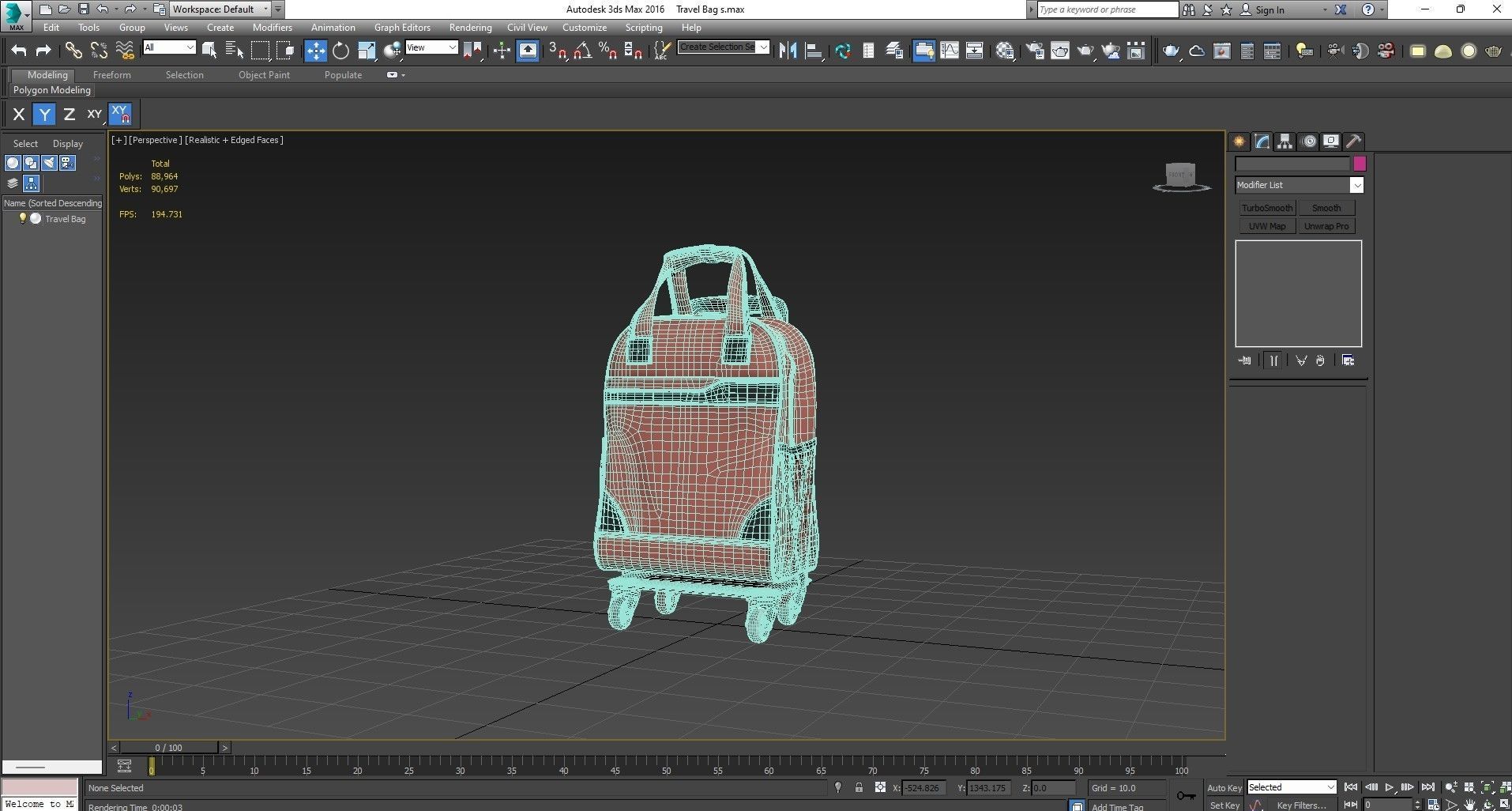Open the Schematic View icon
The width and height of the screenshot is (1512, 811).
click(975, 51)
